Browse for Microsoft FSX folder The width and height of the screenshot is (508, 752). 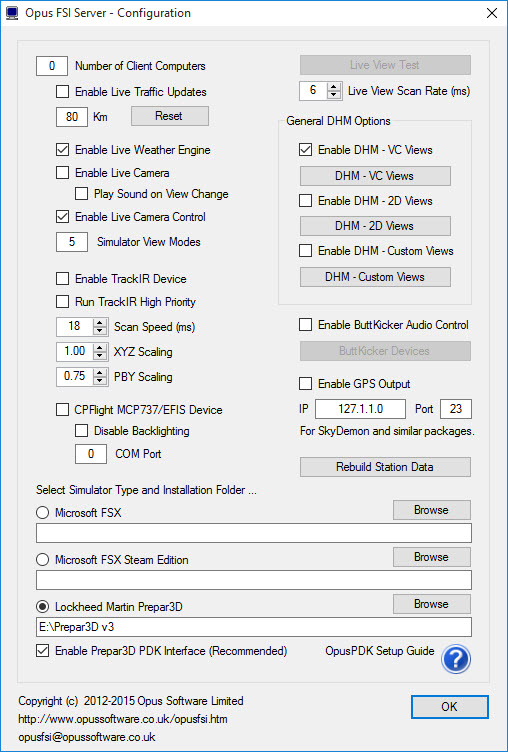432,510
